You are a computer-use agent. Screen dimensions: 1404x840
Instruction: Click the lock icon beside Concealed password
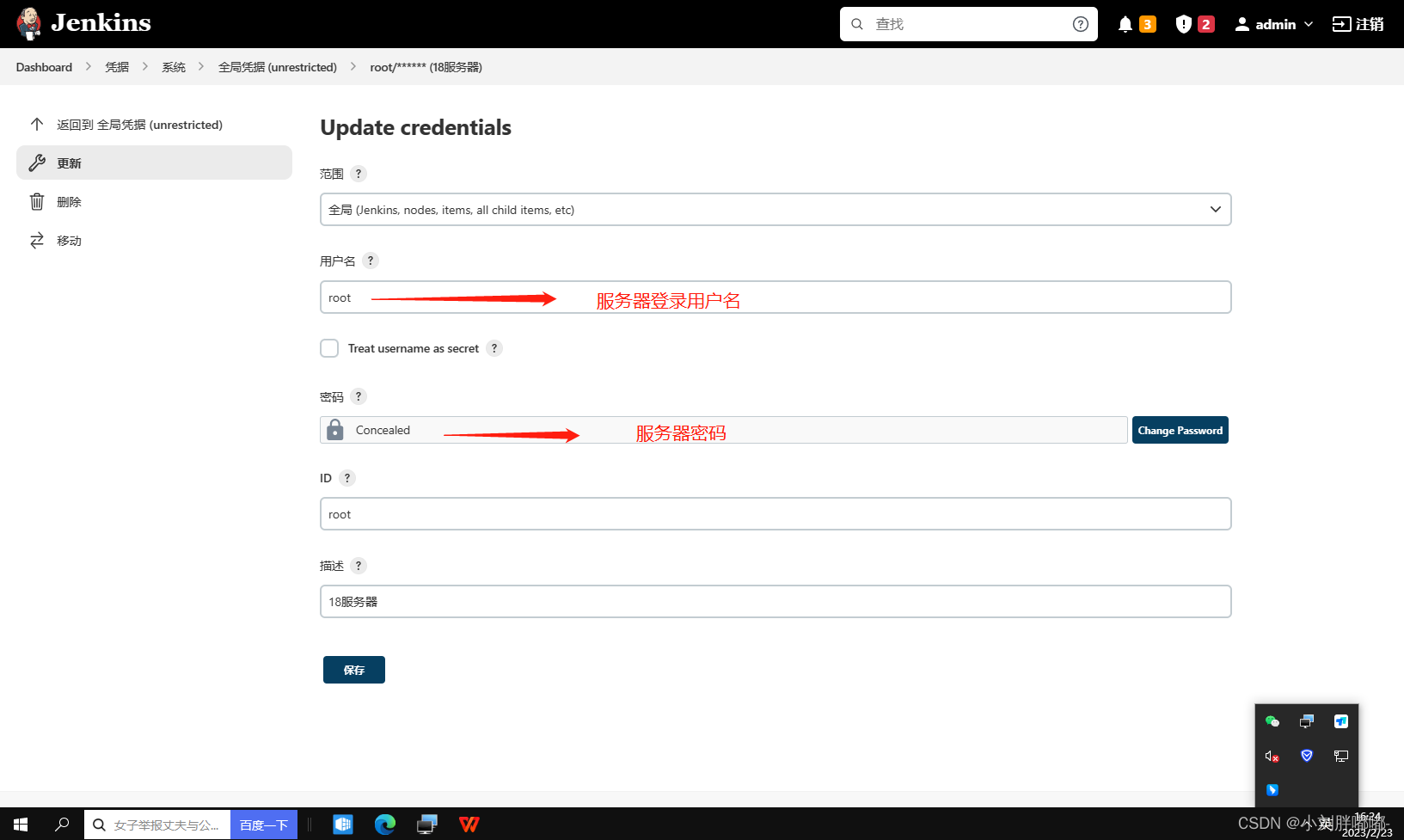pos(334,429)
